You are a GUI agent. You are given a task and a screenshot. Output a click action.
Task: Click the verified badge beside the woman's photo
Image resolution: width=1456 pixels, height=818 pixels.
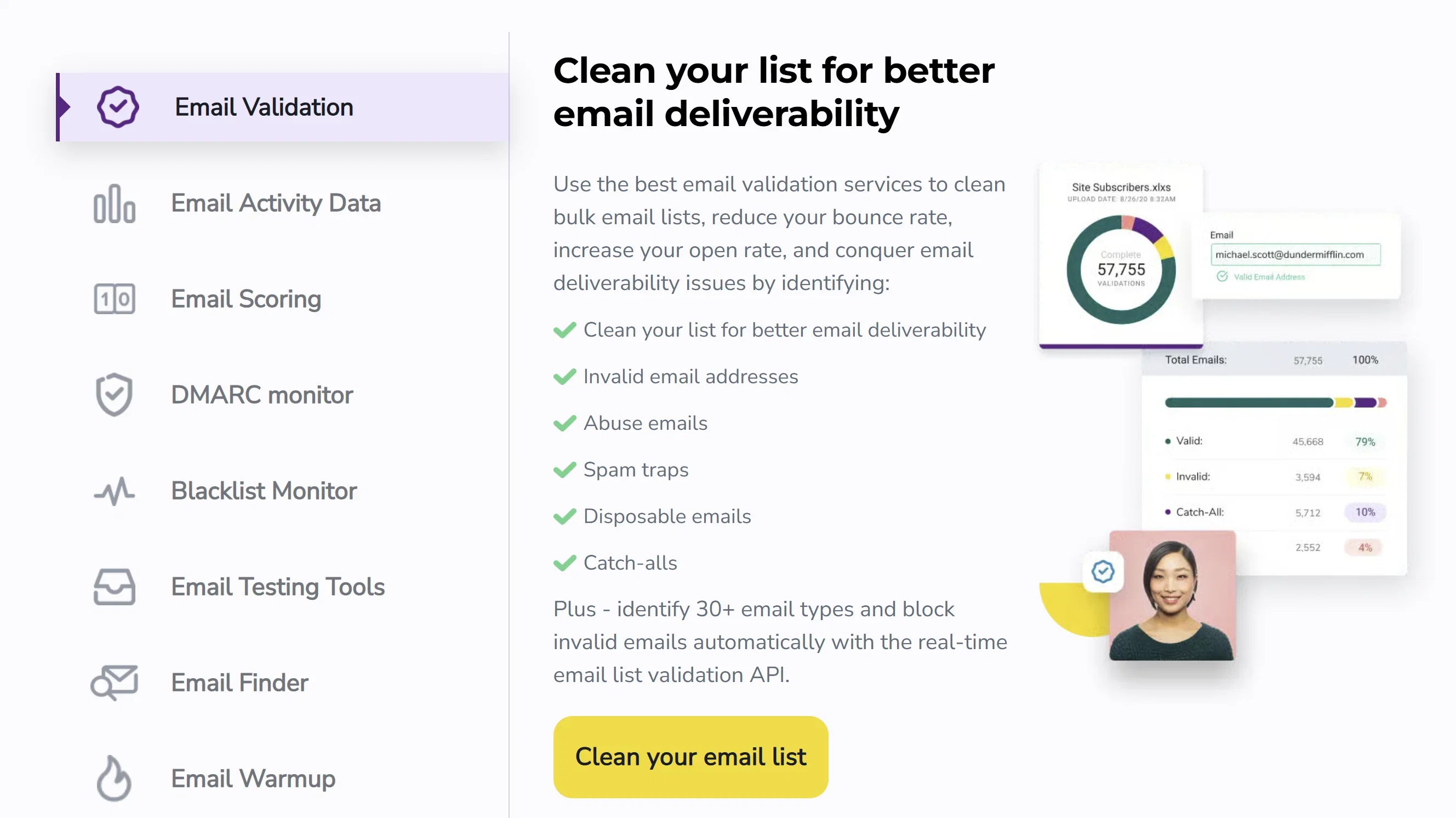[x=1103, y=571]
